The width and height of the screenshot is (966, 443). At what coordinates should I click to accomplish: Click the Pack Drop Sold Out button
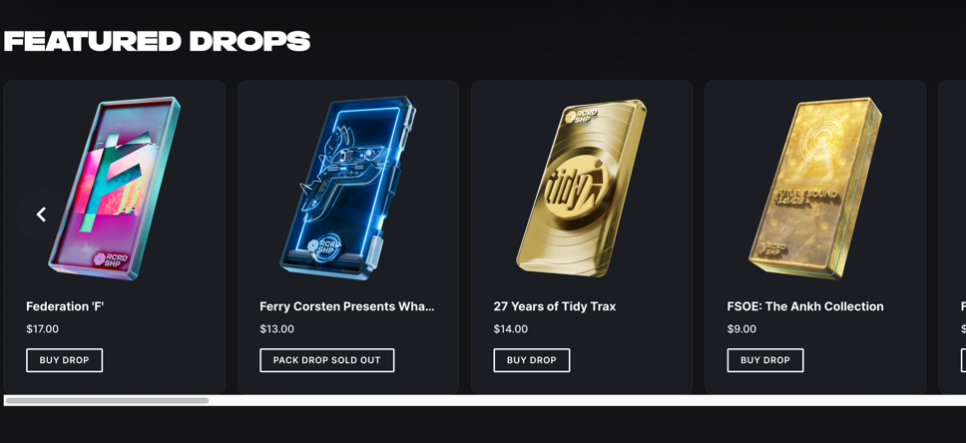tap(327, 360)
